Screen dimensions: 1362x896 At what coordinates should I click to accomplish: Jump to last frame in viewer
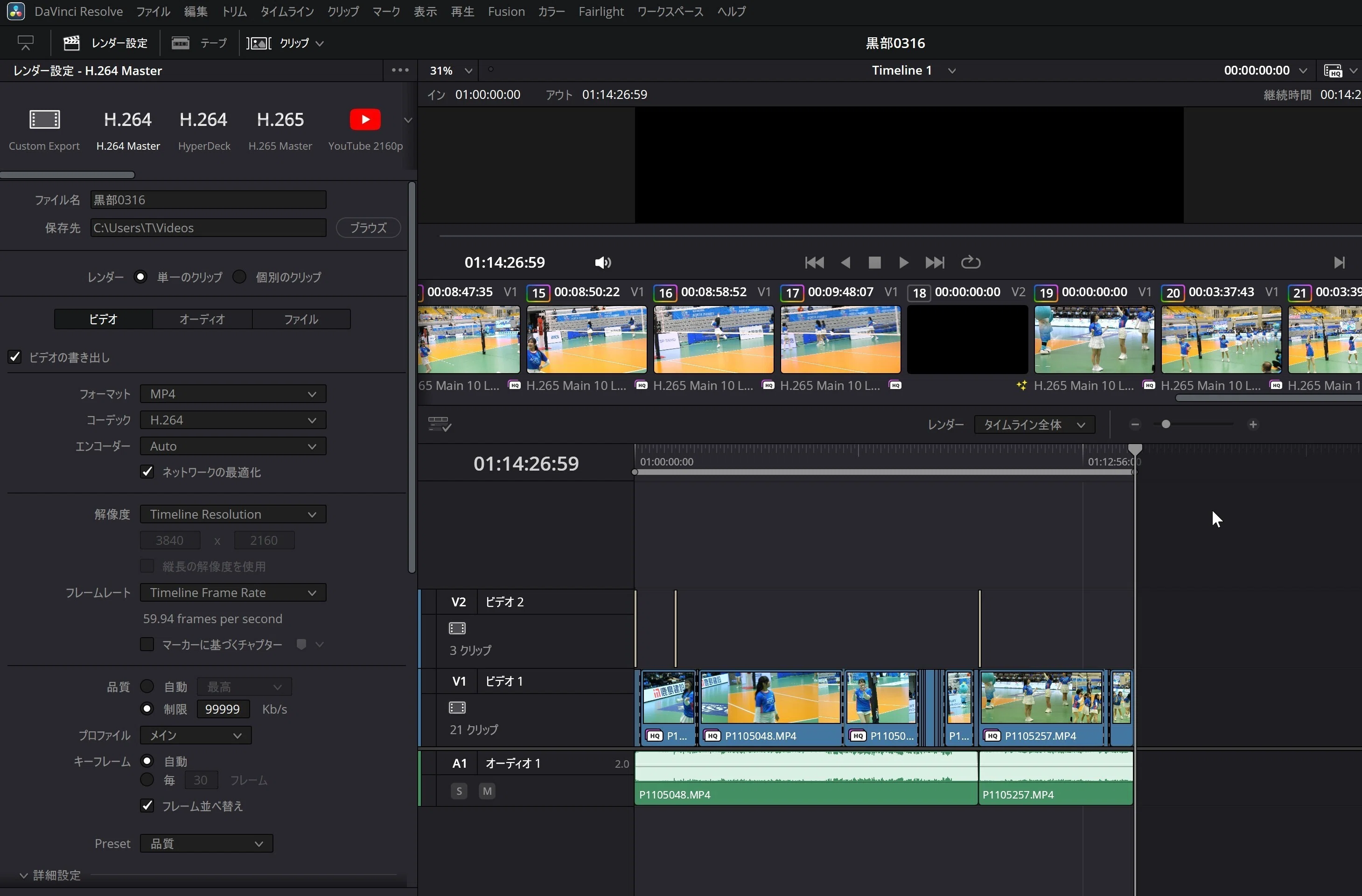[x=935, y=263]
